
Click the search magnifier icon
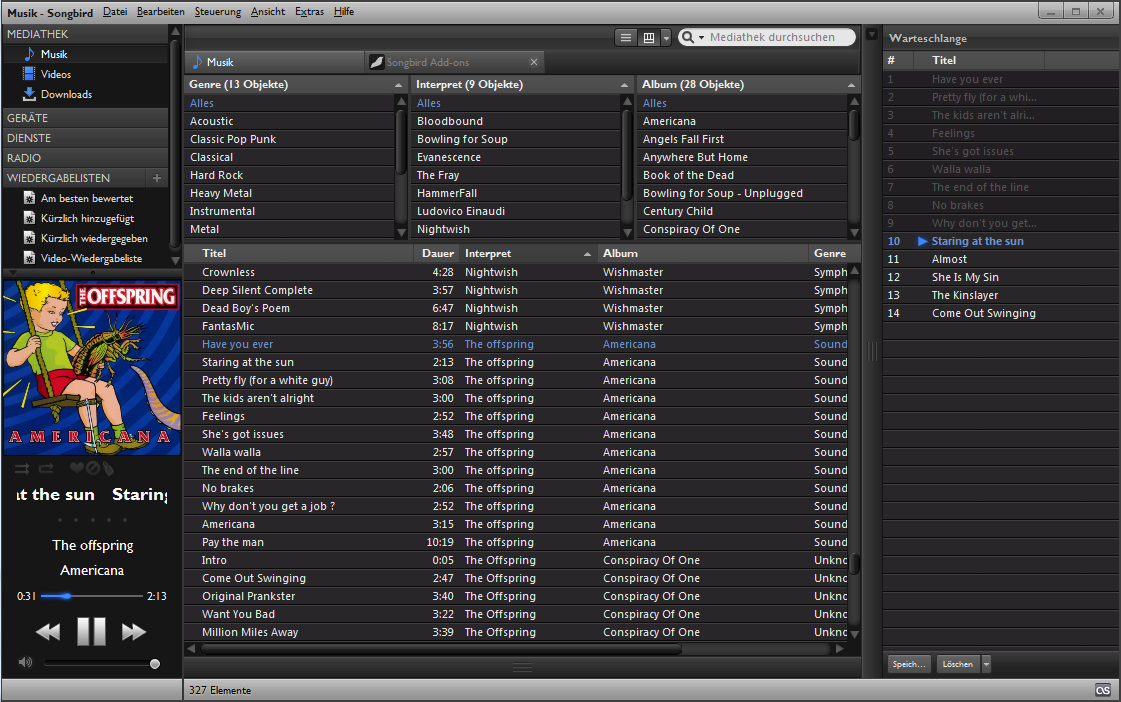pos(687,37)
